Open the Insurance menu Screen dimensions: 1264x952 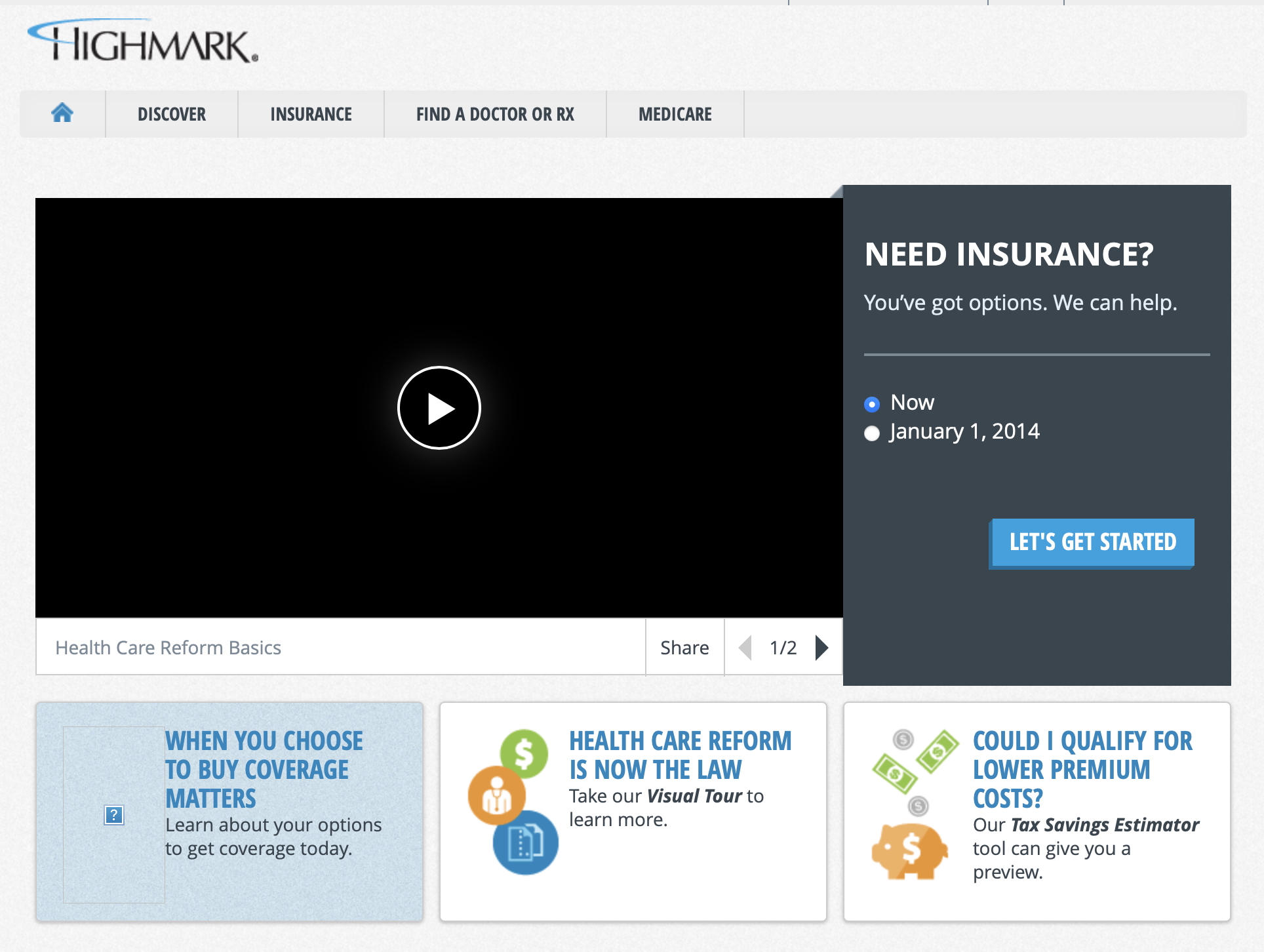click(x=311, y=114)
